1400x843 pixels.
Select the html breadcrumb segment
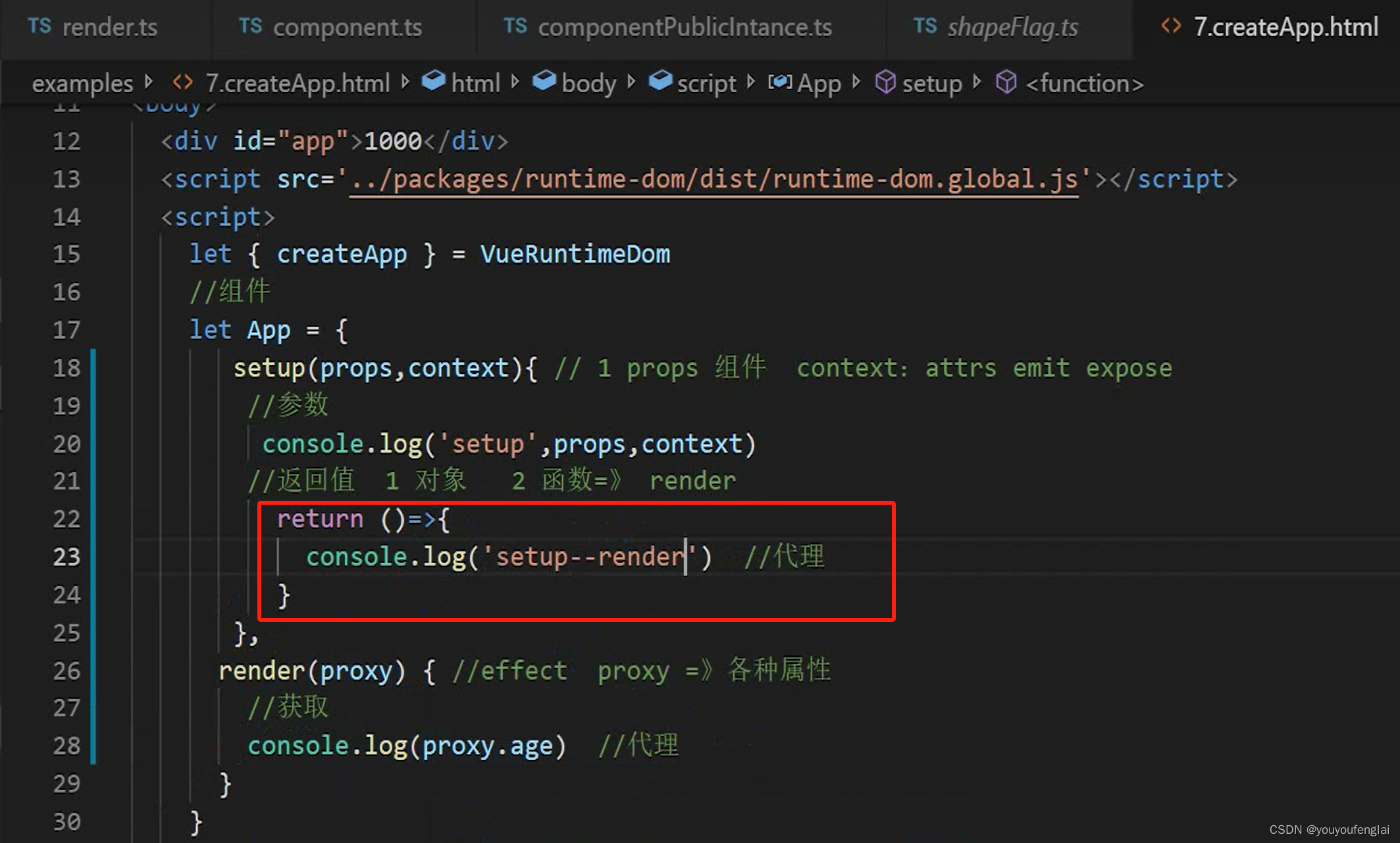click(x=475, y=84)
